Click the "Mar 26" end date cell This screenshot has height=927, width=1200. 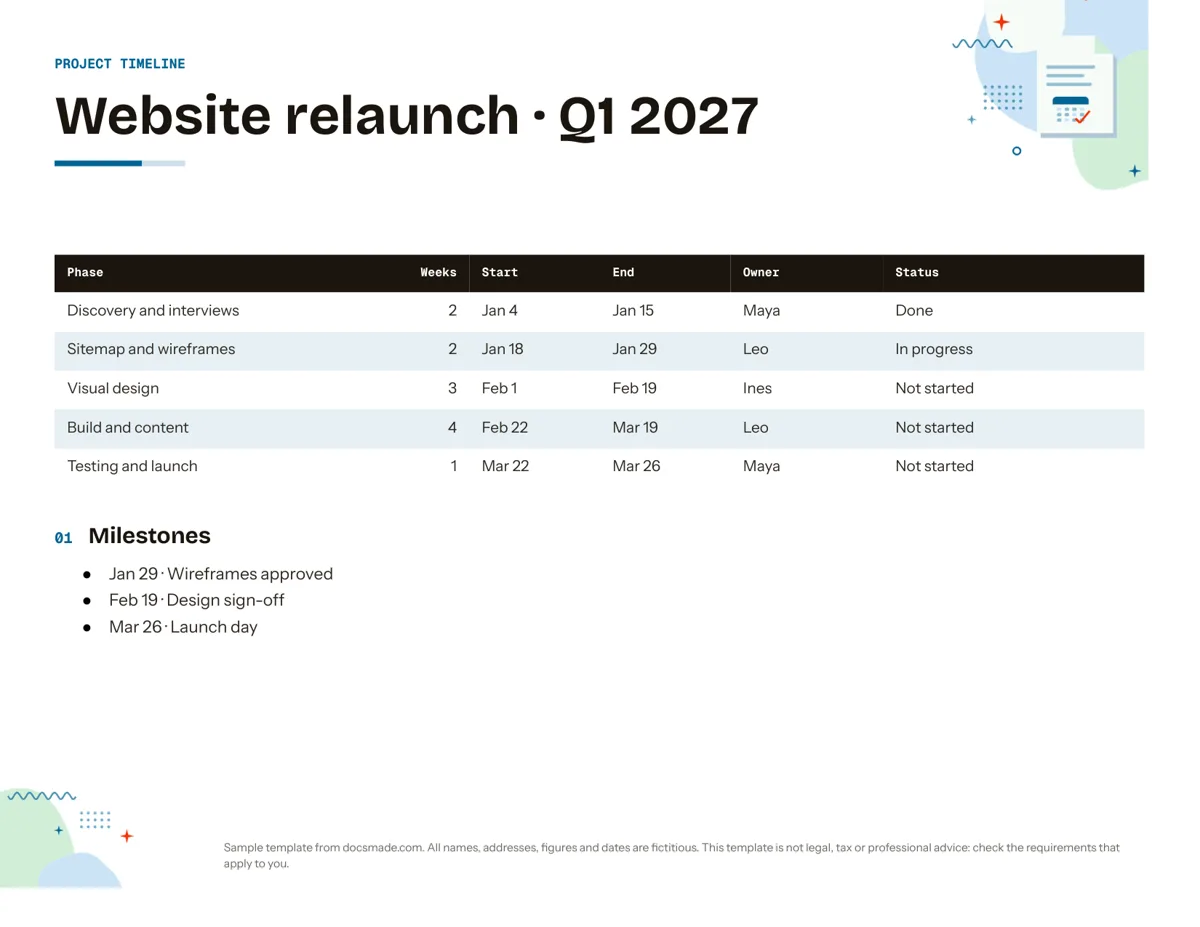pos(637,467)
